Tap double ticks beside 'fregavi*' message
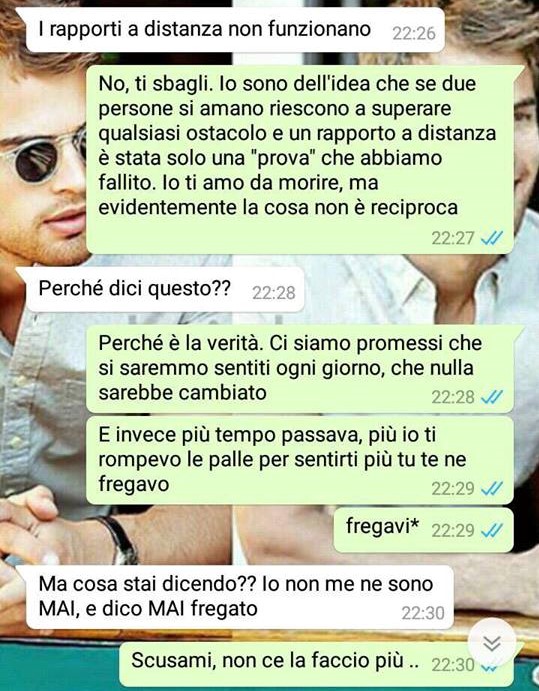 (491, 530)
